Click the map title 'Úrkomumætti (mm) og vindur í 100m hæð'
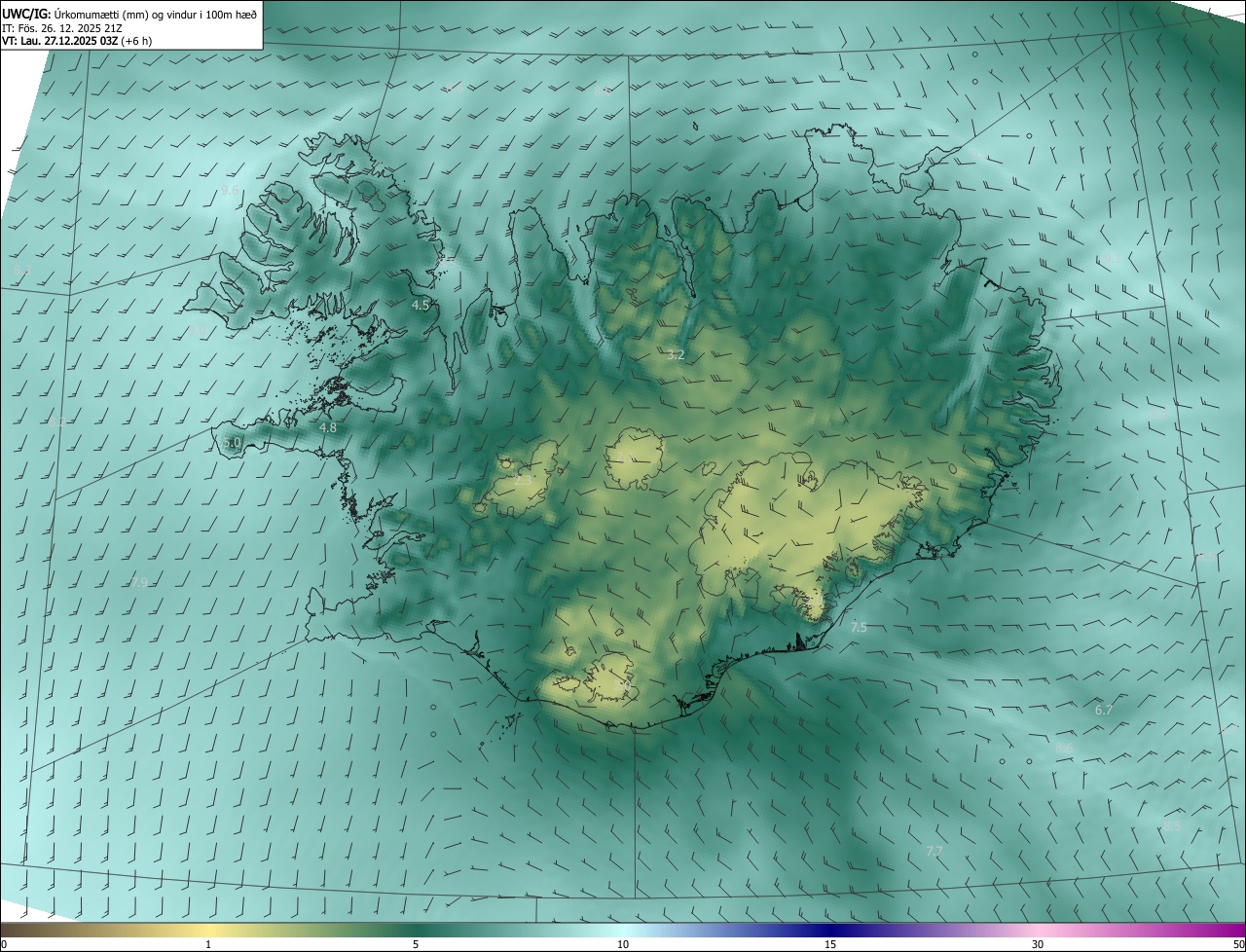 point(156,13)
